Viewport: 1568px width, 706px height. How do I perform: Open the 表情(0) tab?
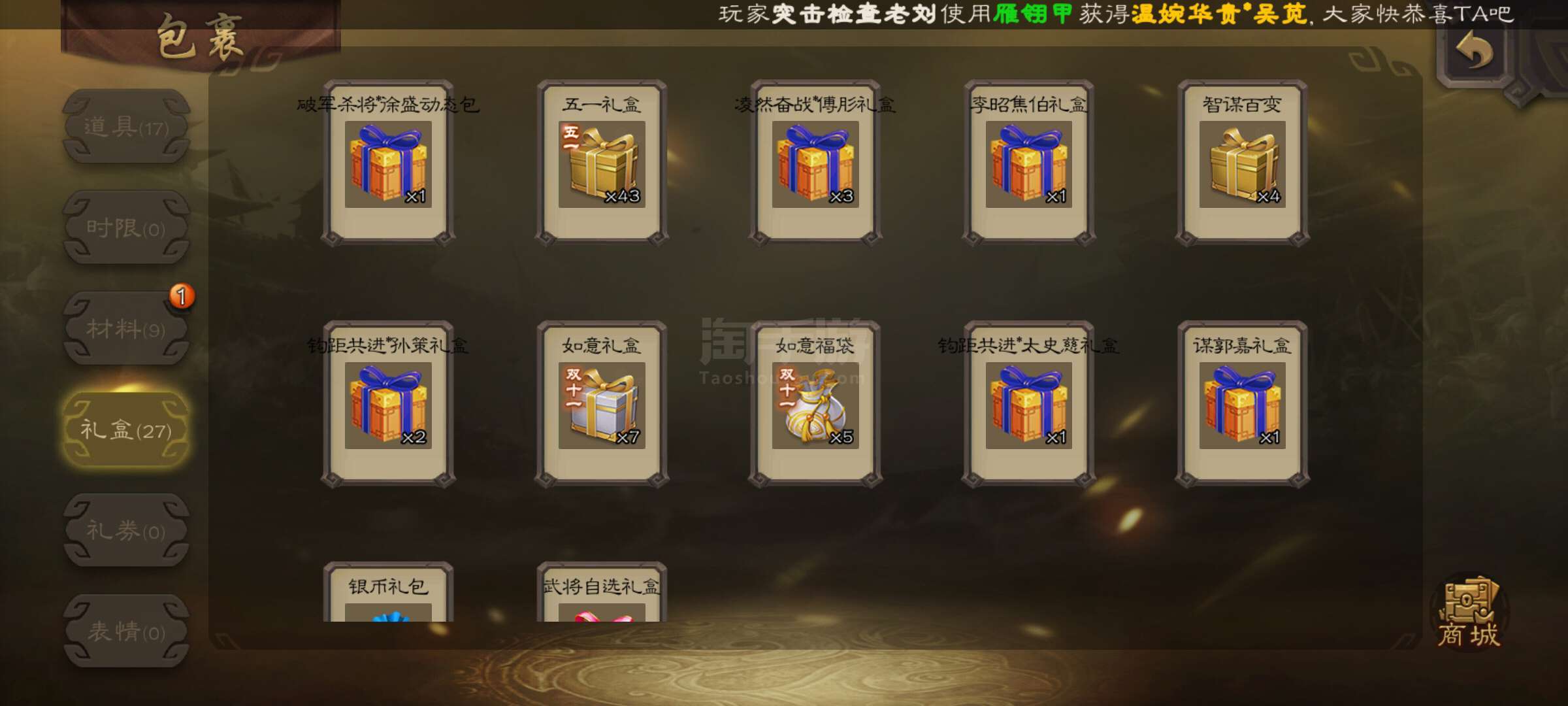pyautogui.click(x=126, y=631)
